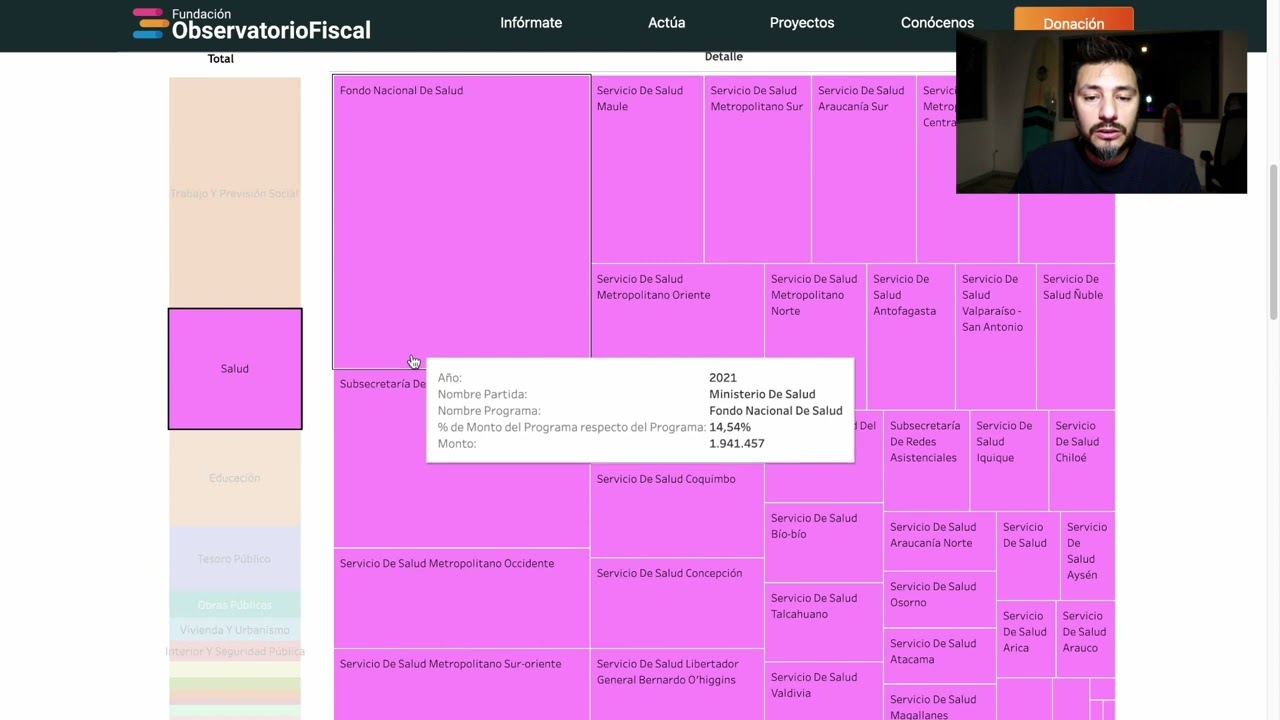Click the orange Donación button

(1074, 23)
